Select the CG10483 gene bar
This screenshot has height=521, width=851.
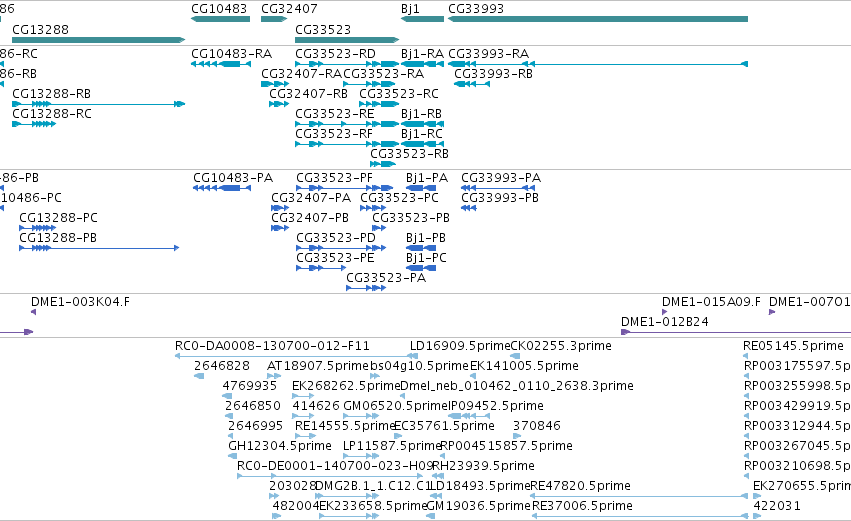220,19
